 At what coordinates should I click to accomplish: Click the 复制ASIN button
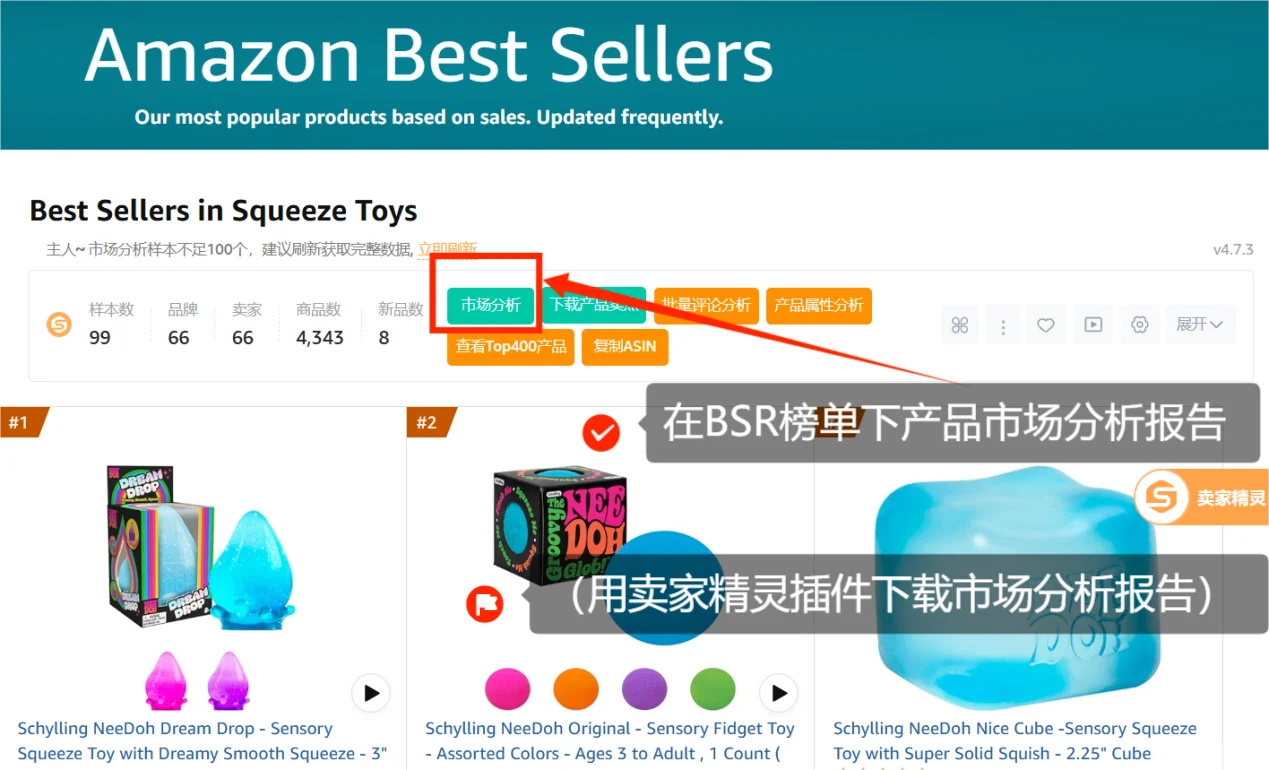(x=625, y=347)
